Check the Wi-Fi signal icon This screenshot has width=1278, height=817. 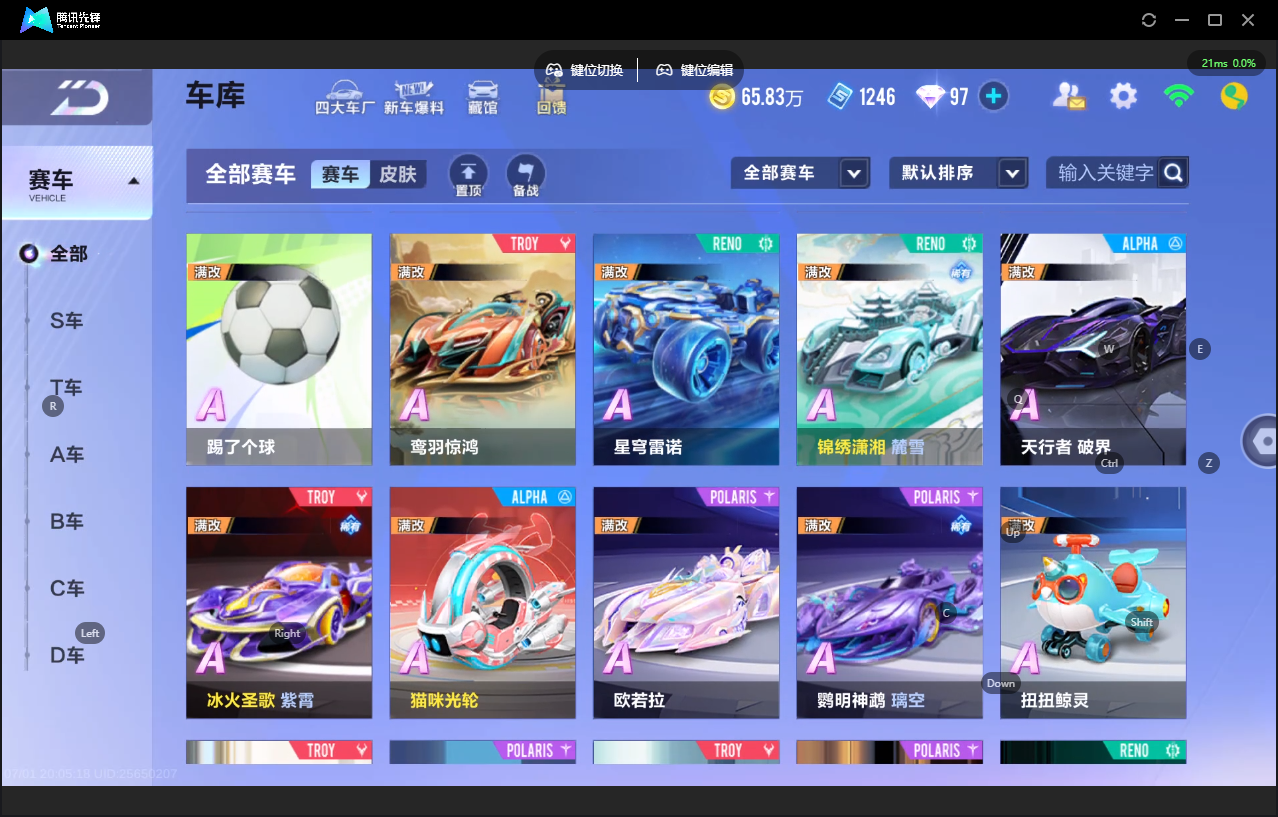(x=1179, y=96)
